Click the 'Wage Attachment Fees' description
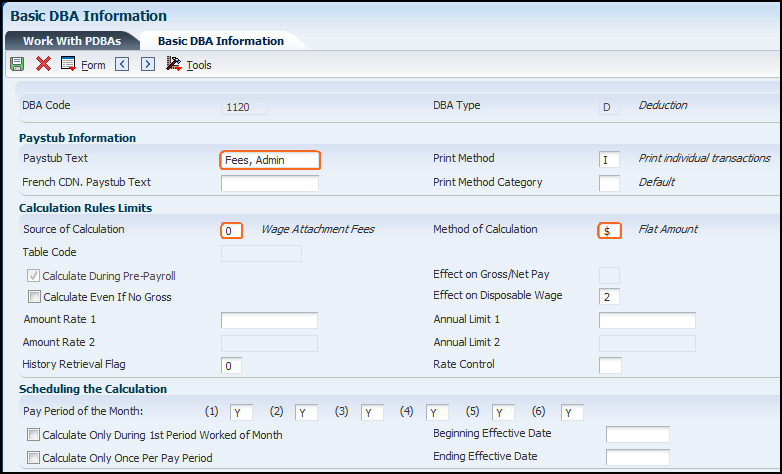The height and width of the screenshot is (474, 782). click(318, 229)
